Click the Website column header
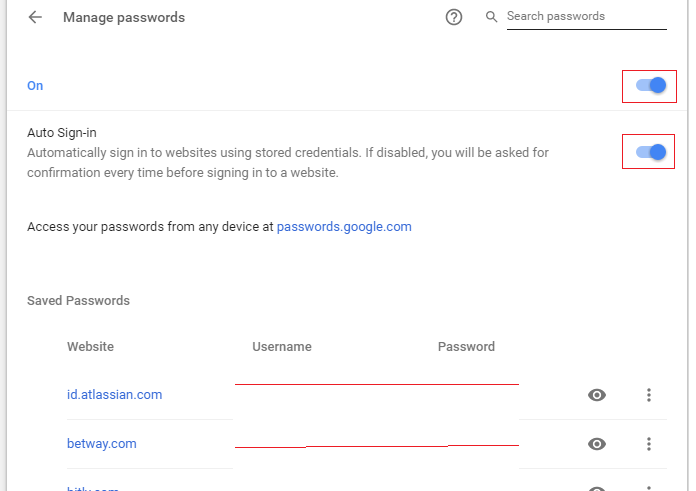 click(x=91, y=347)
